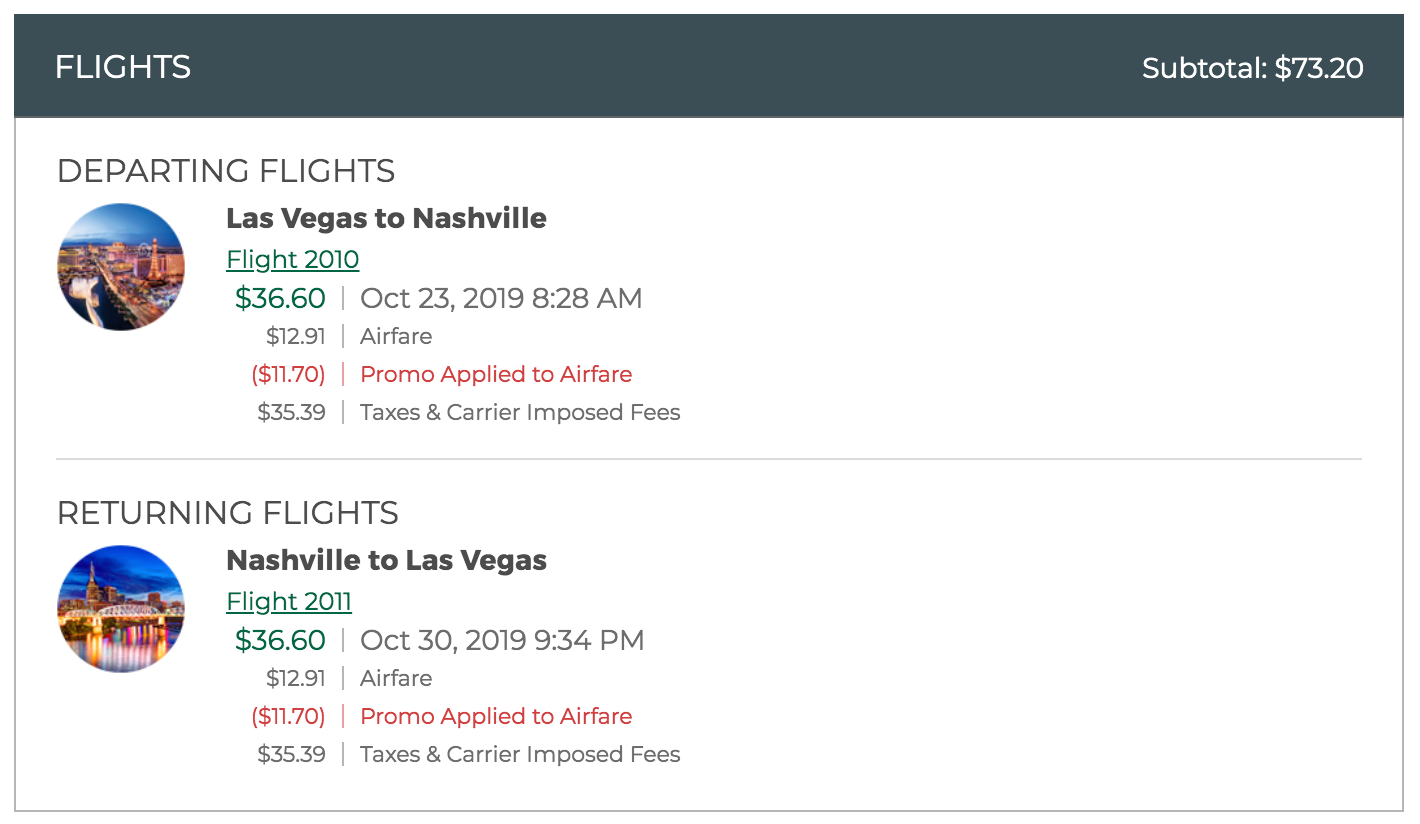Select the Las Vegas to Nashville heading
Image resolution: width=1420 pixels, height=824 pixels.
pos(386,218)
